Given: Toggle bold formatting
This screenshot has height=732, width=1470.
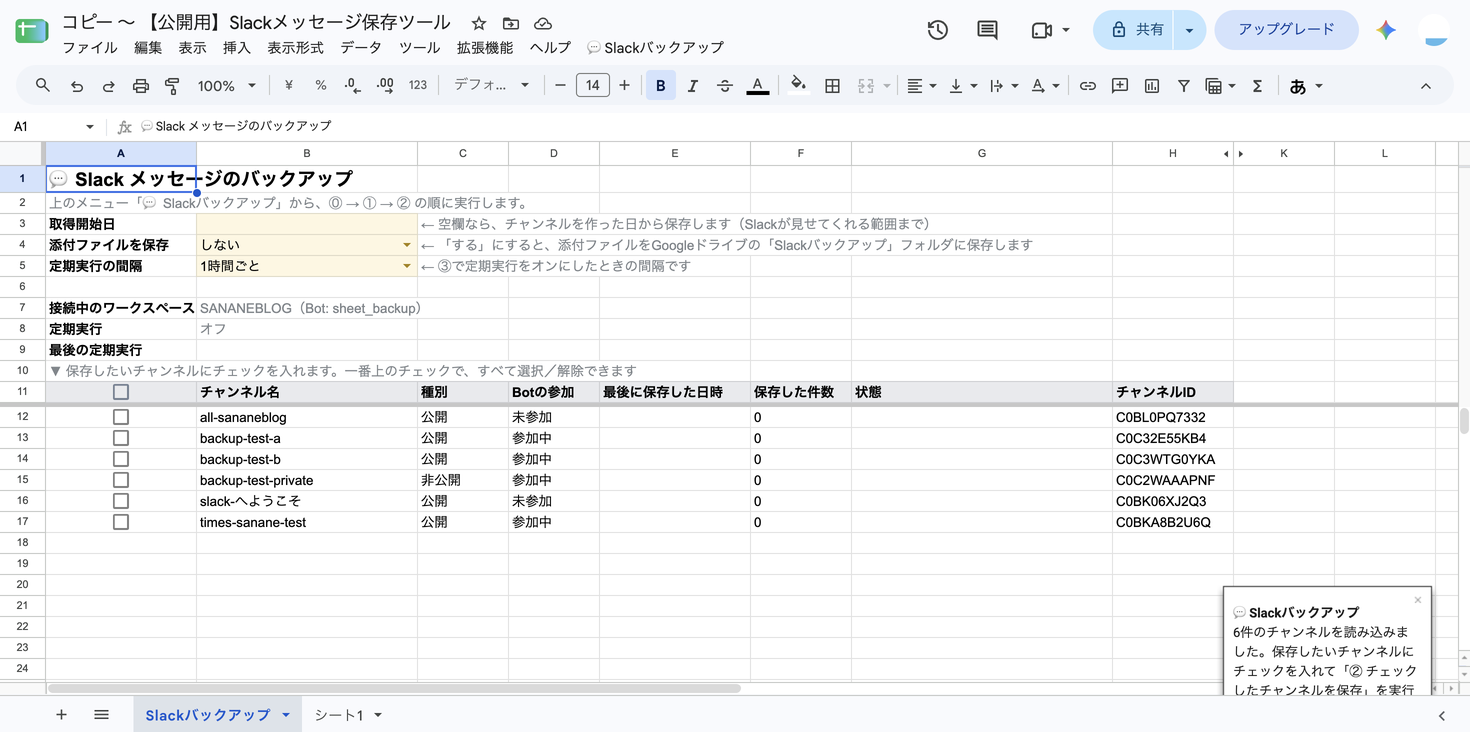Looking at the screenshot, I should (x=660, y=86).
